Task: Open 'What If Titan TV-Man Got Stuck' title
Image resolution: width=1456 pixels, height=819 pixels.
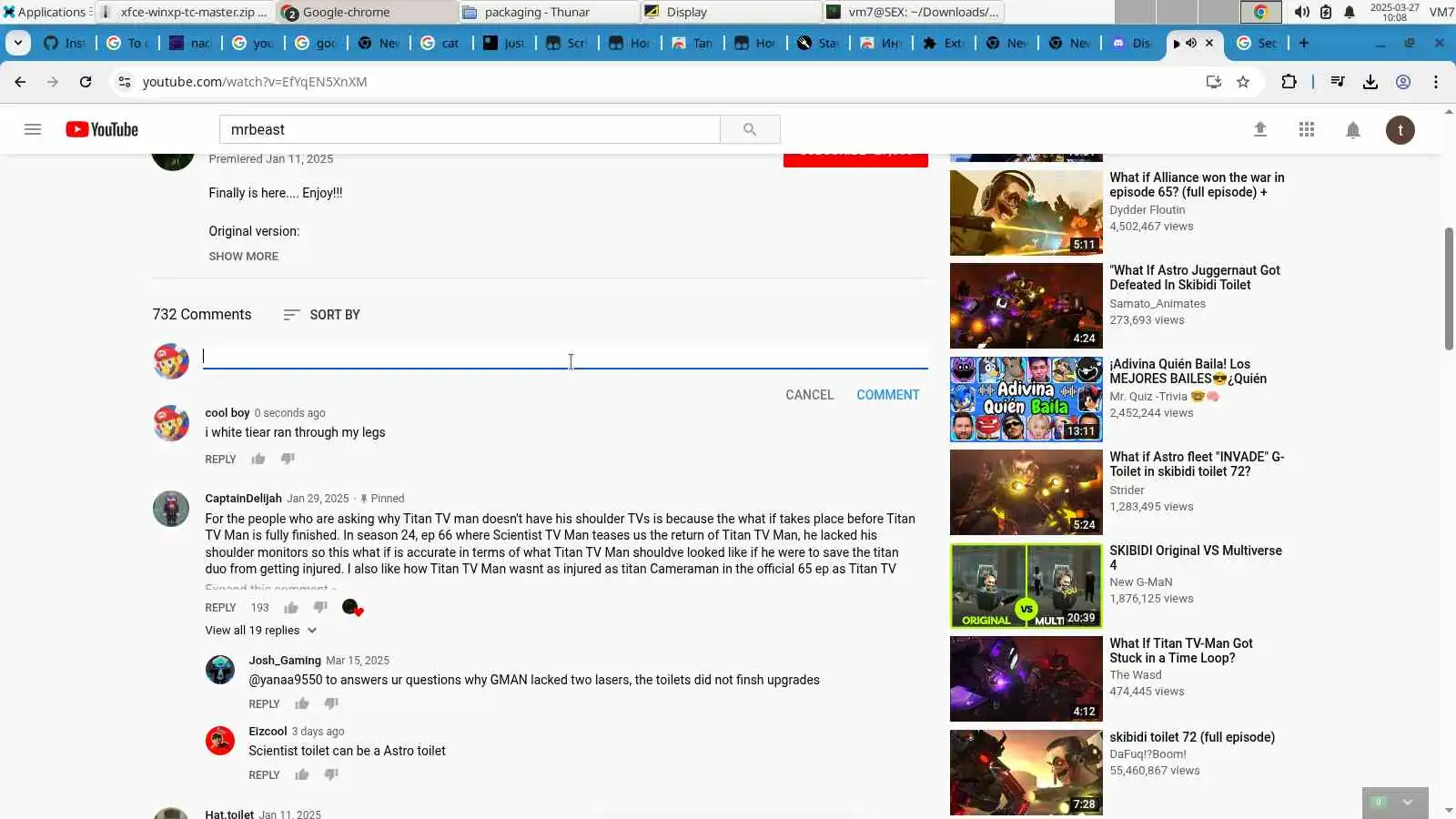Action: 1181,651
